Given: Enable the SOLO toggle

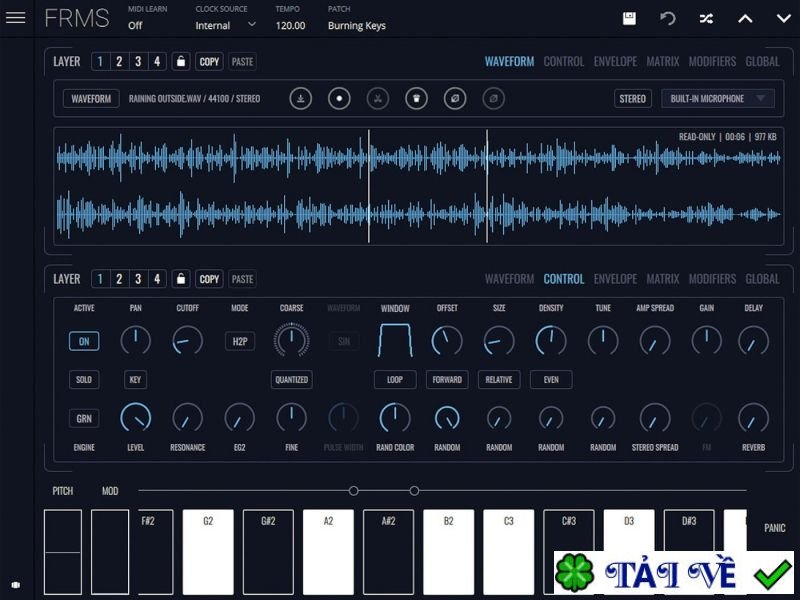Looking at the screenshot, I should pos(84,380).
